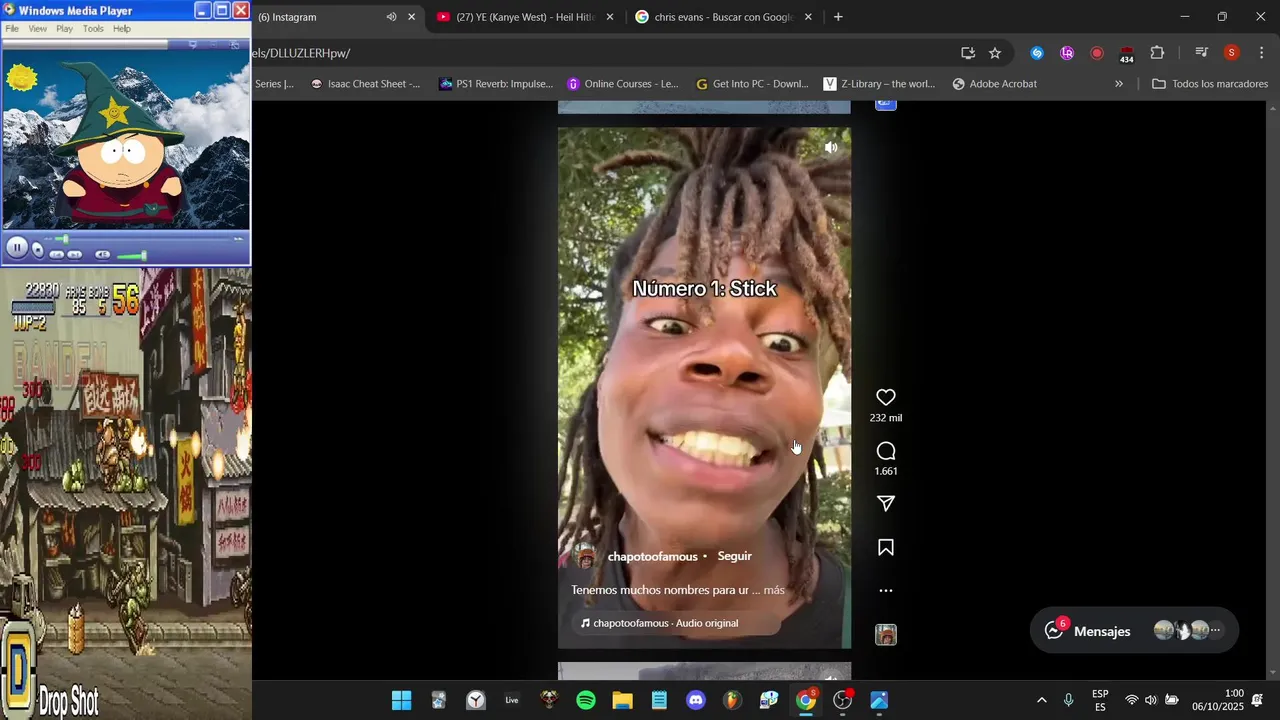Open the Live app on the taskbar
This screenshot has width=1280, height=720.
pyautogui.click(x=512, y=700)
